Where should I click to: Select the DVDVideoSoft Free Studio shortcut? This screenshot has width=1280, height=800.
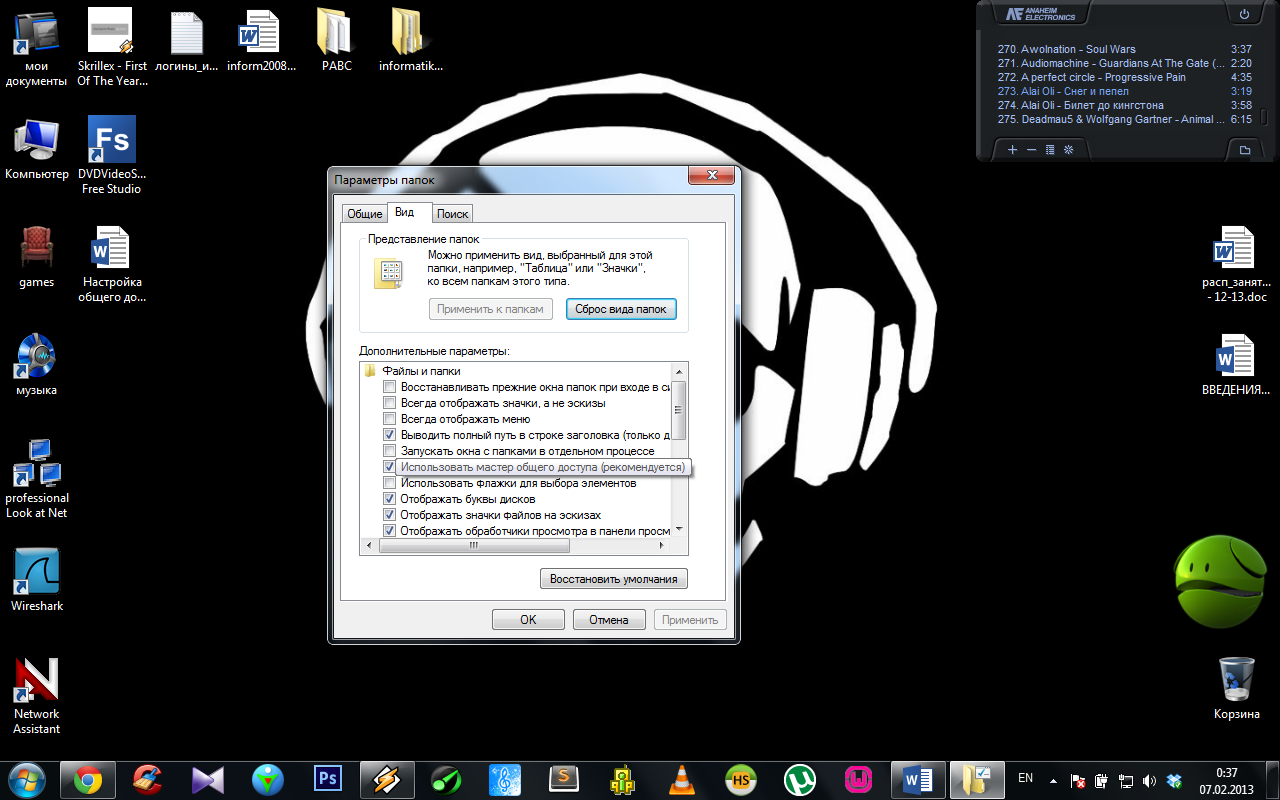[111, 155]
